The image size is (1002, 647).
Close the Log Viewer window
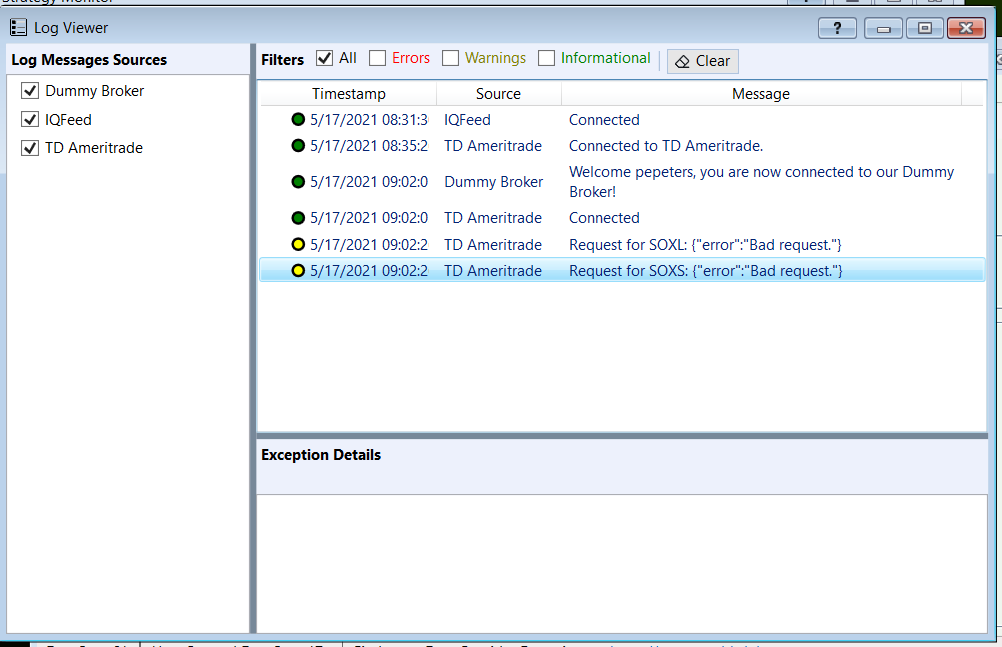[x=966, y=28]
